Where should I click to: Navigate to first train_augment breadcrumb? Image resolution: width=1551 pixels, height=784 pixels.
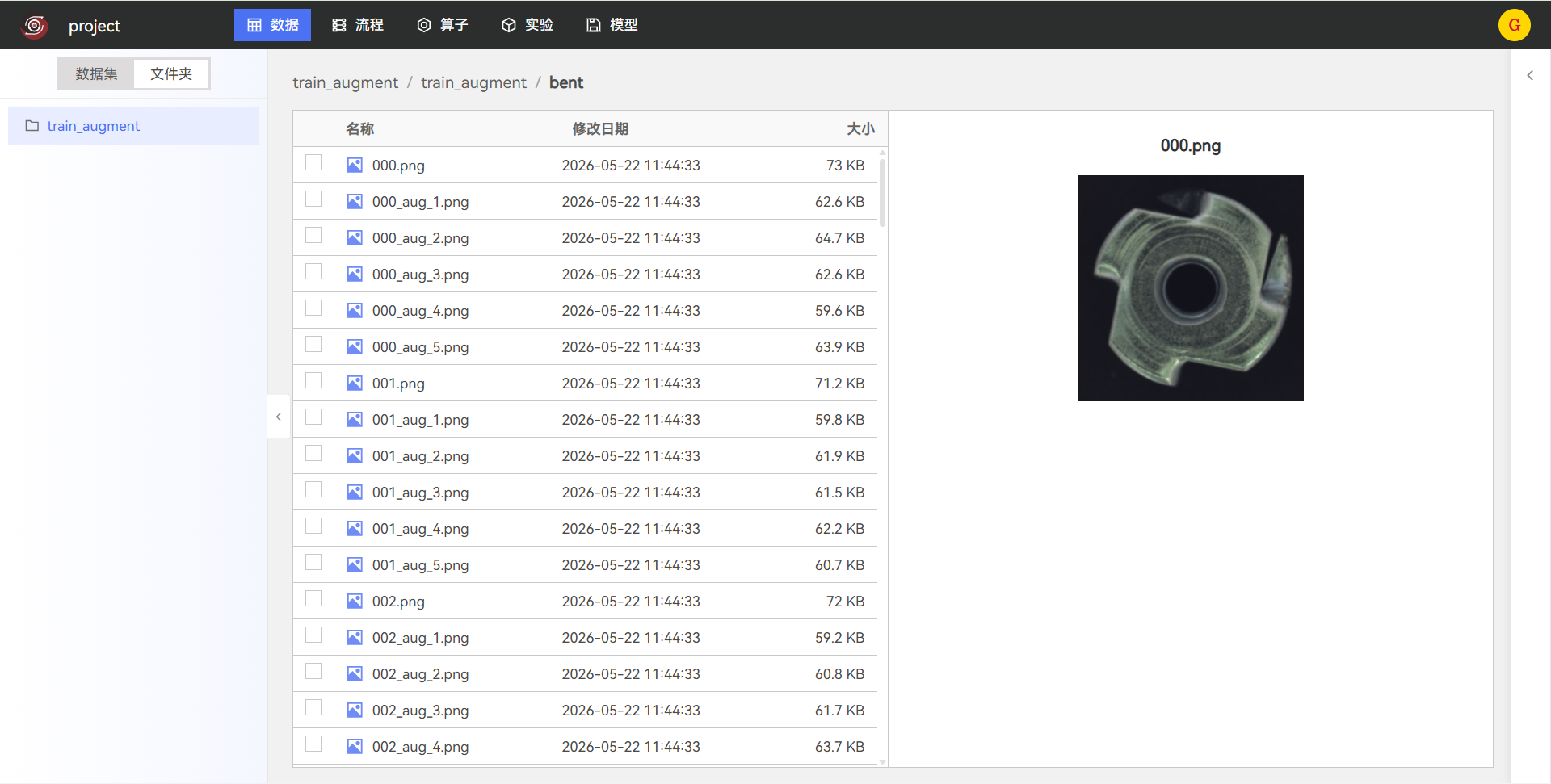pos(345,82)
